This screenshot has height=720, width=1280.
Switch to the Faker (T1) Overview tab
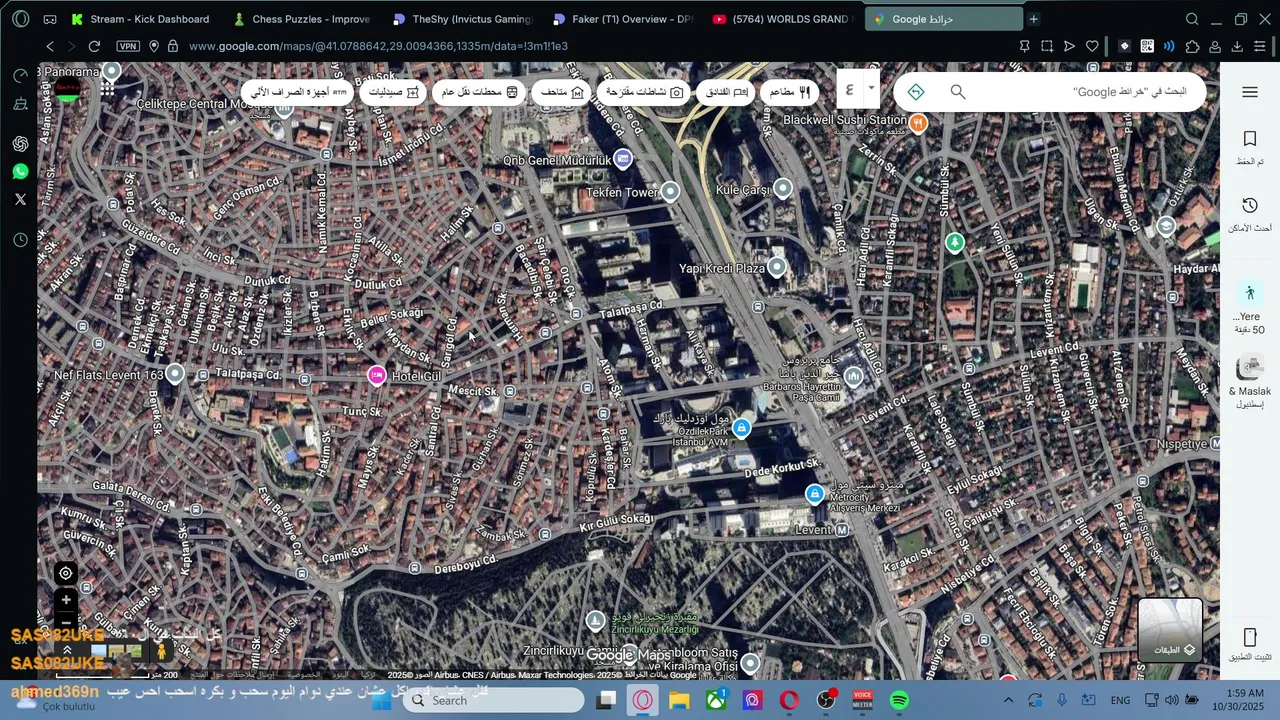coord(624,19)
